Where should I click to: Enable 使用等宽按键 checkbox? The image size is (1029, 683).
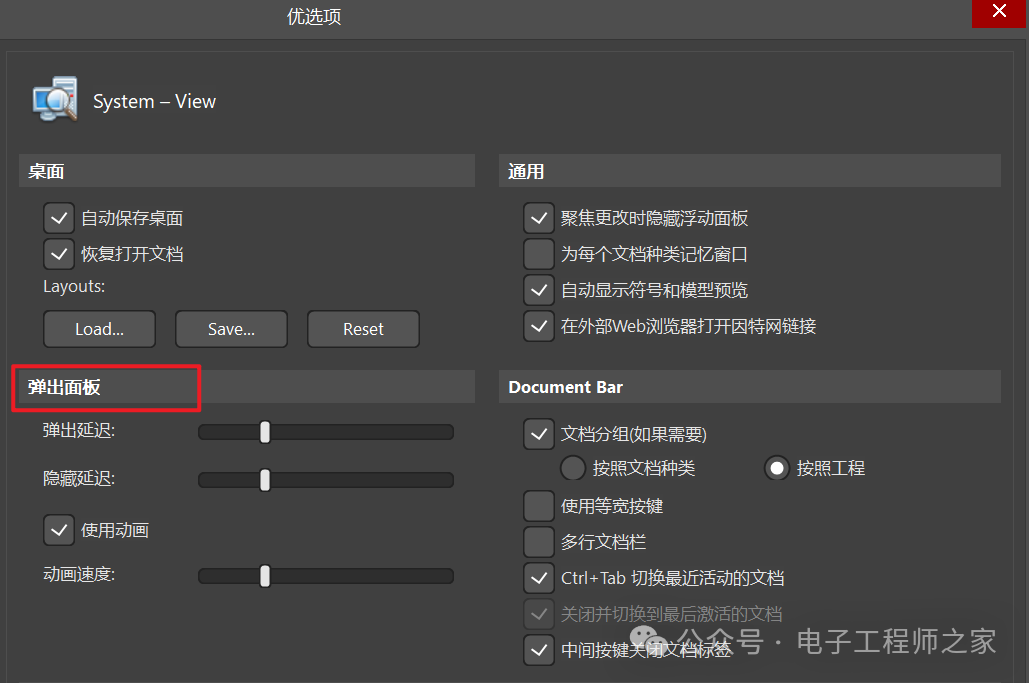(x=539, y=506)
